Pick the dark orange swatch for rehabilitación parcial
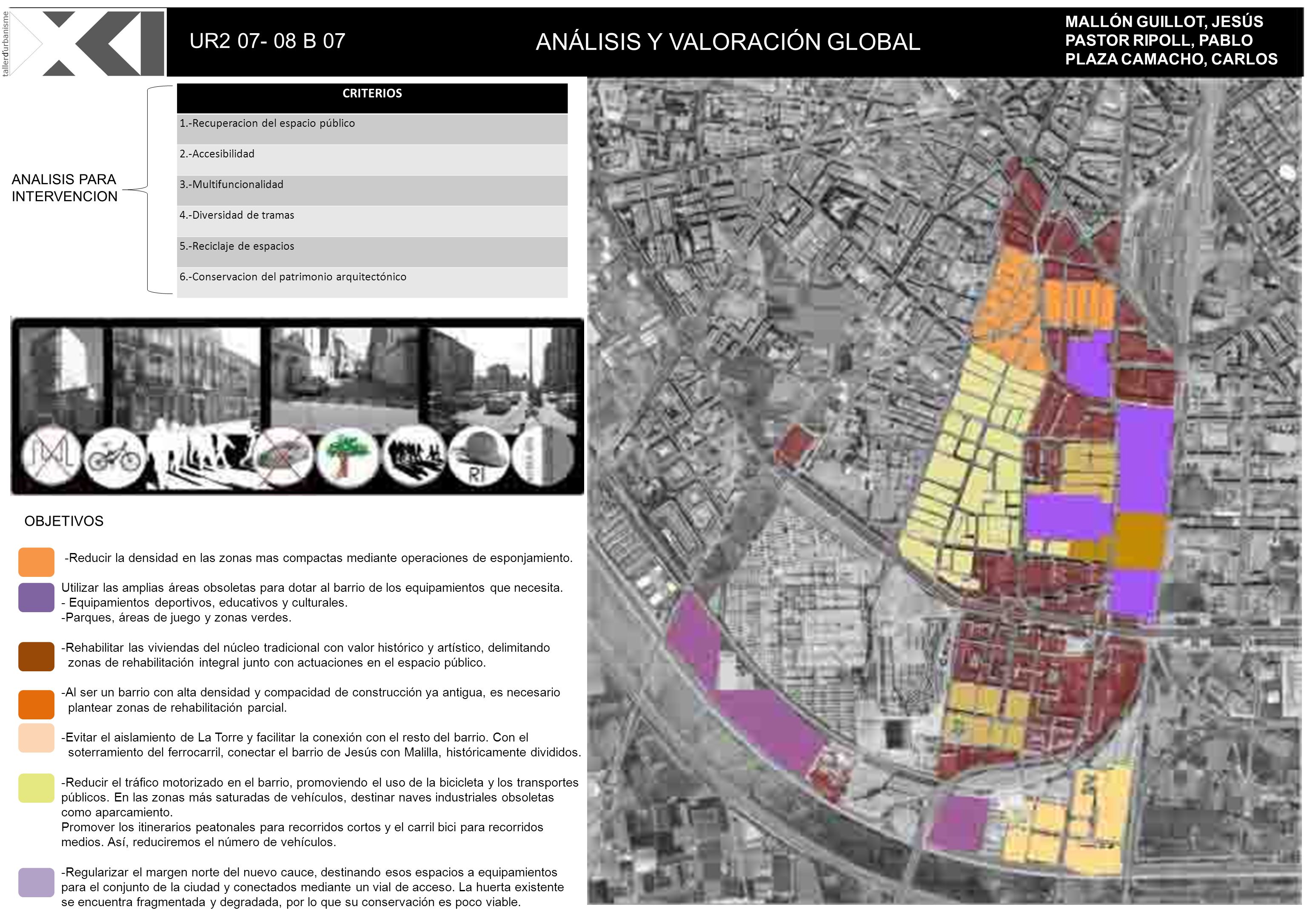This screenshot has width=1307, height=924. [x=37, y=705]
